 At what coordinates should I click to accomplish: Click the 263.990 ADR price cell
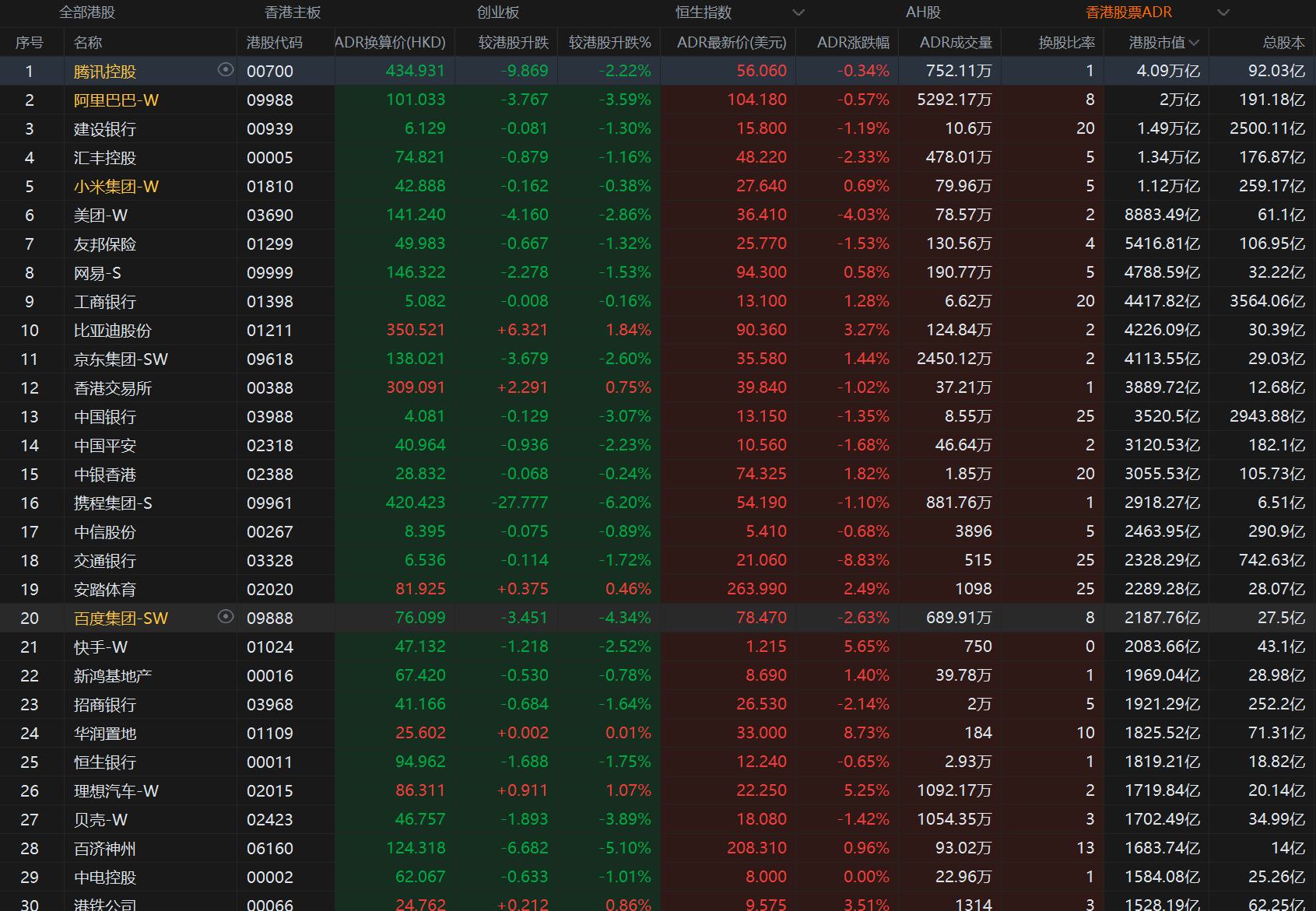(757, 589)
